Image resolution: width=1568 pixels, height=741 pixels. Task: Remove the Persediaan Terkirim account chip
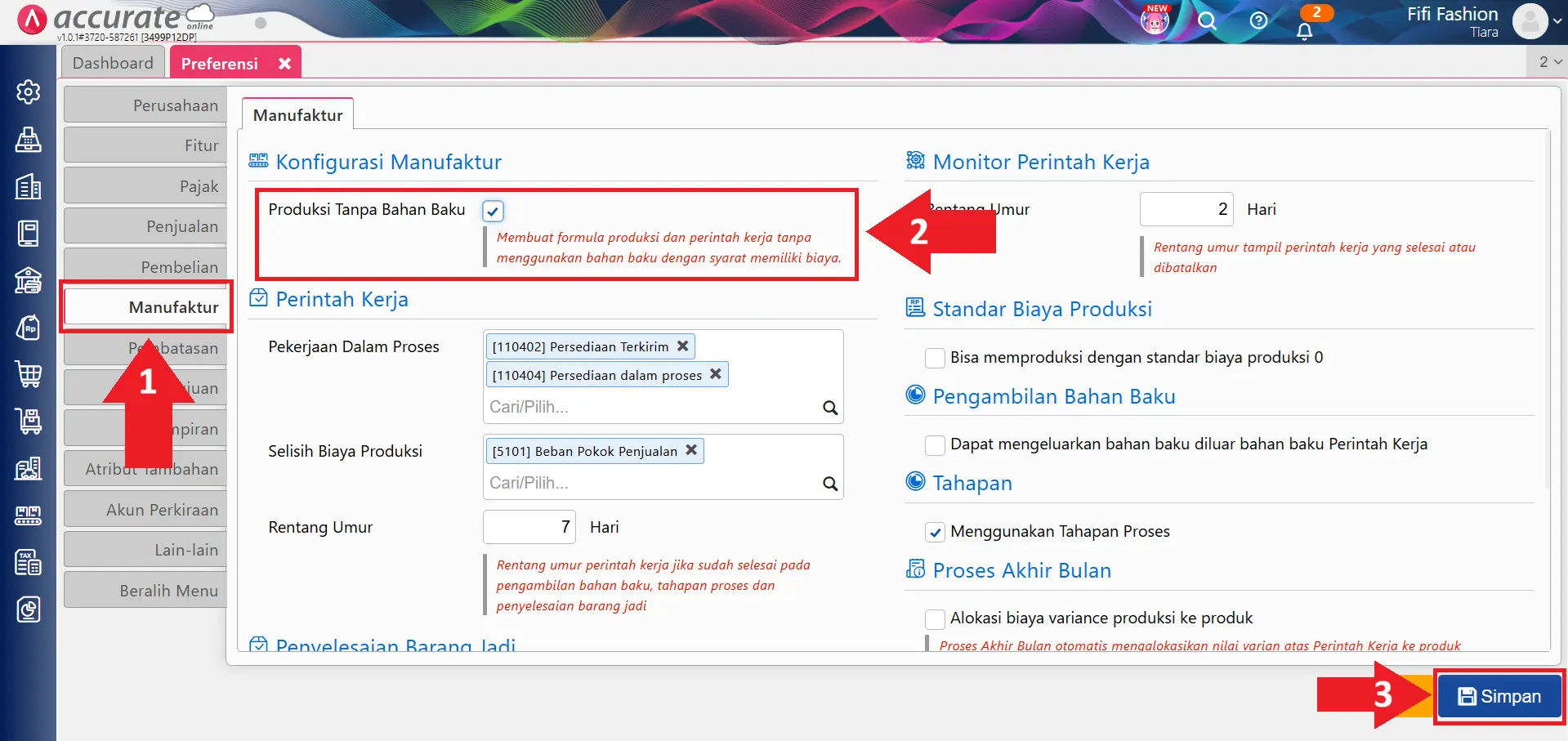(683, 346)
